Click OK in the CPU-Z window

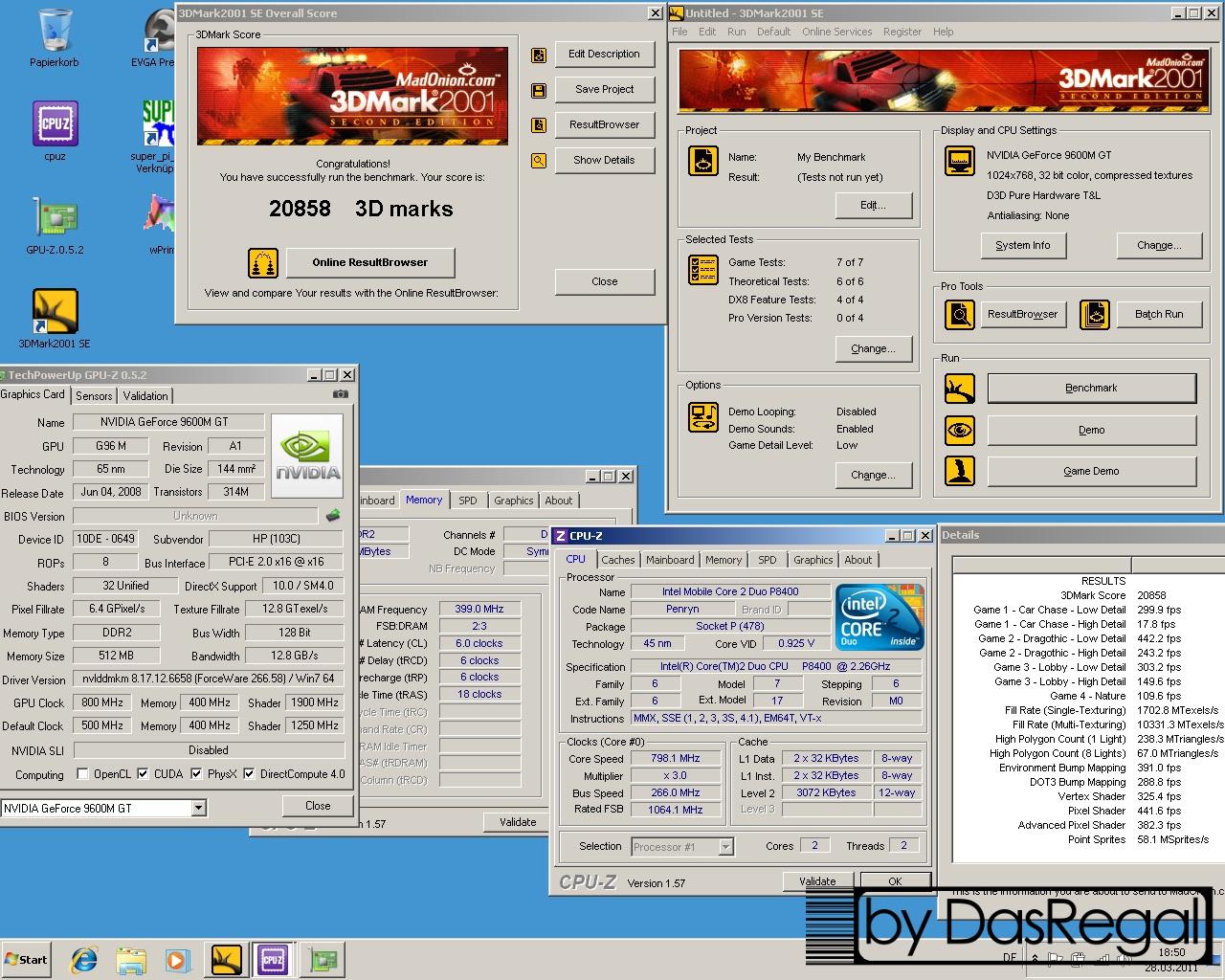coord(895,881)
